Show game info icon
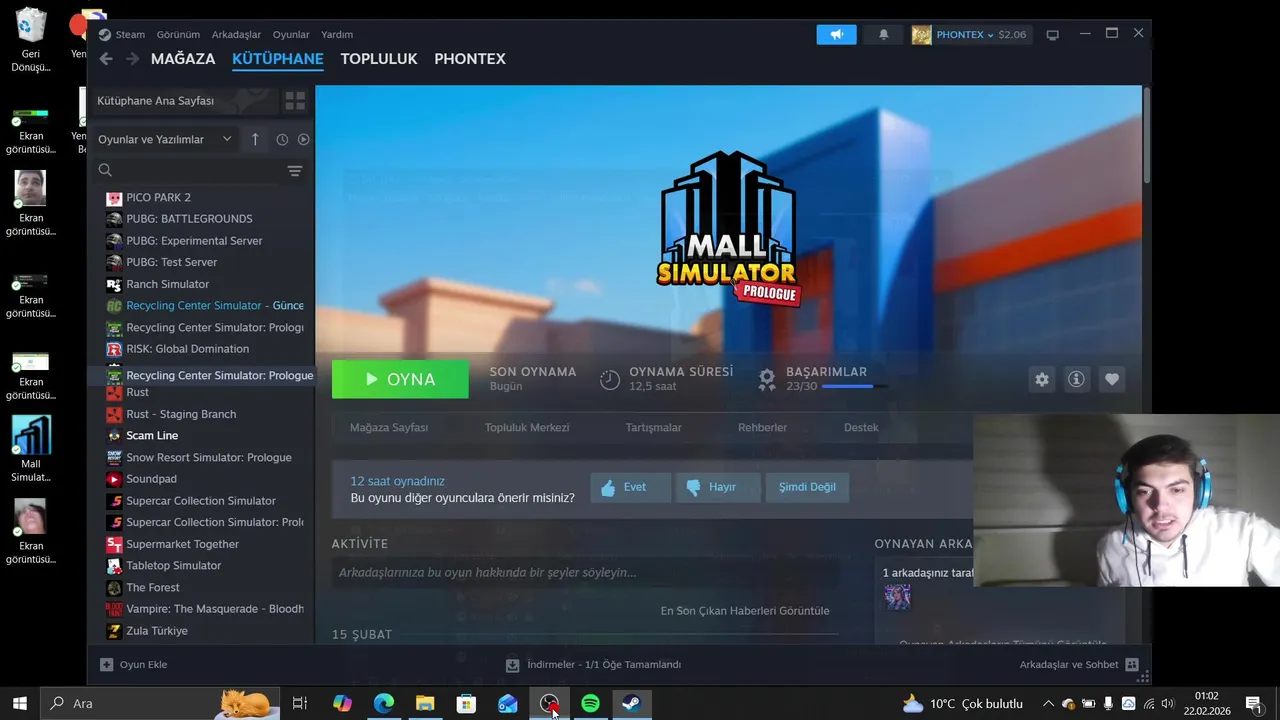The height and width of the screenshot is (720, 1280). (x=1076, y=379)
